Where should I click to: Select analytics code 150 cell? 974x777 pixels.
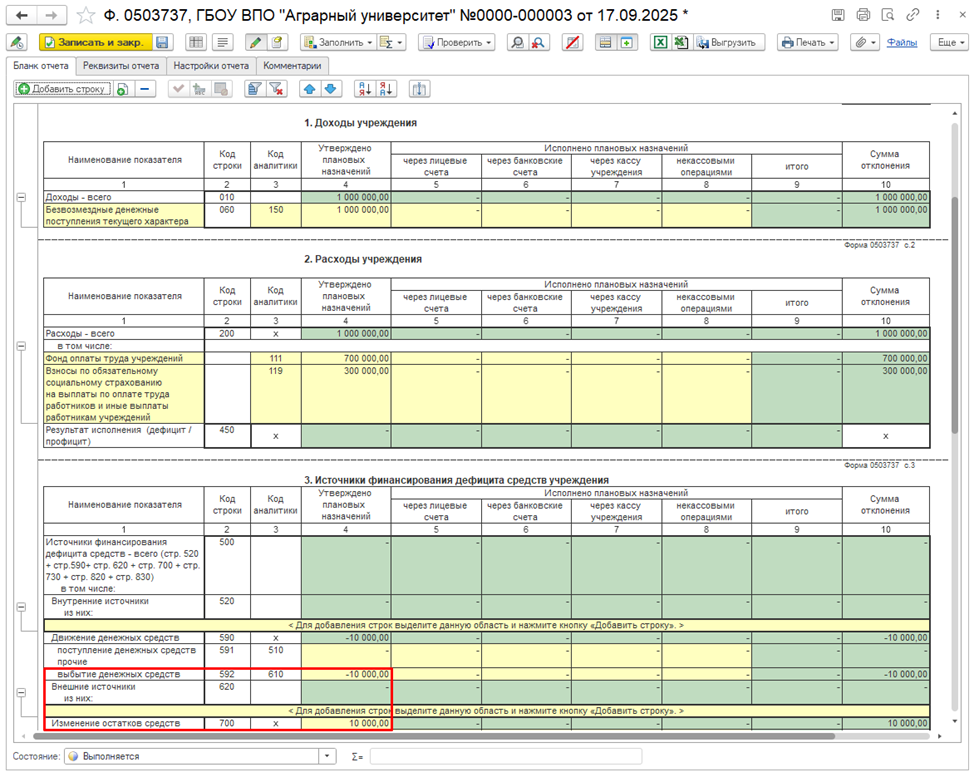coord(276,216)
